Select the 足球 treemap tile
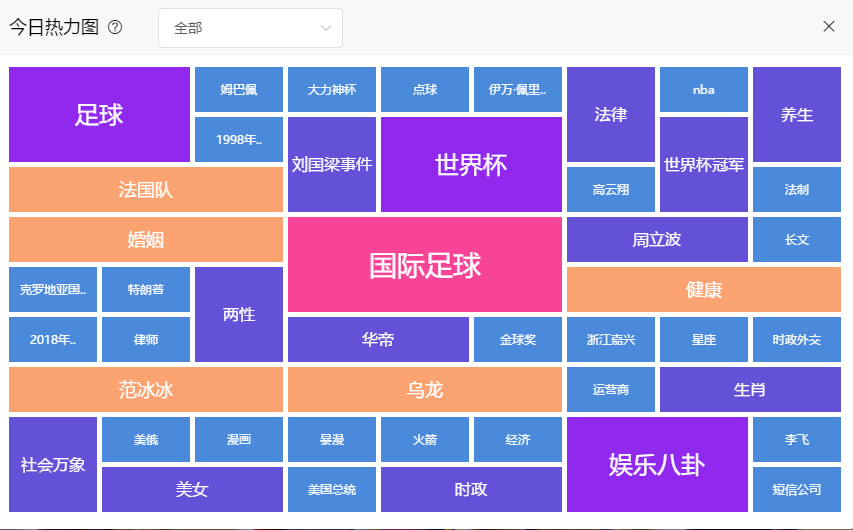Image resolution: width=853 pixels, height=530 pixels. click(x=99, y=115)
